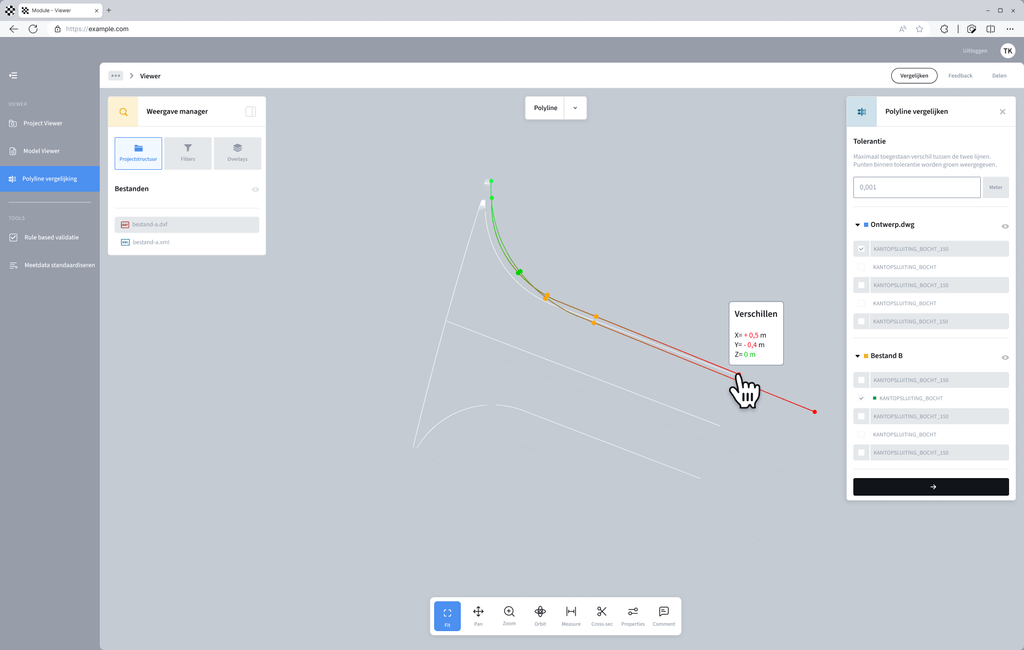Select the Orbit tool
The height and width of the screenshot is (650, 1024).
coord(540,616)
